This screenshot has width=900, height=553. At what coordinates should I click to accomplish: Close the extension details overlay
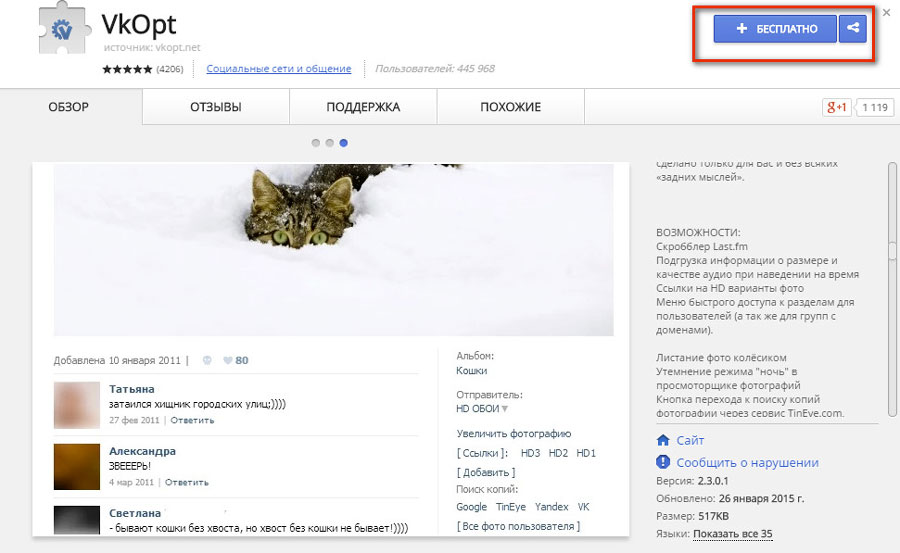point(886,12)
